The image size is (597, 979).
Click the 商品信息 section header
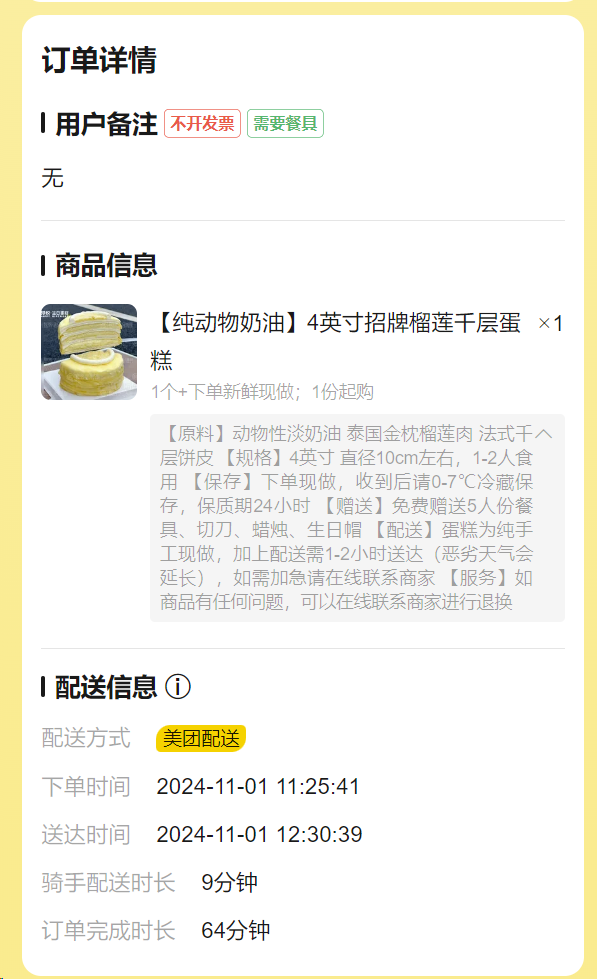click(x=106, y=265)
